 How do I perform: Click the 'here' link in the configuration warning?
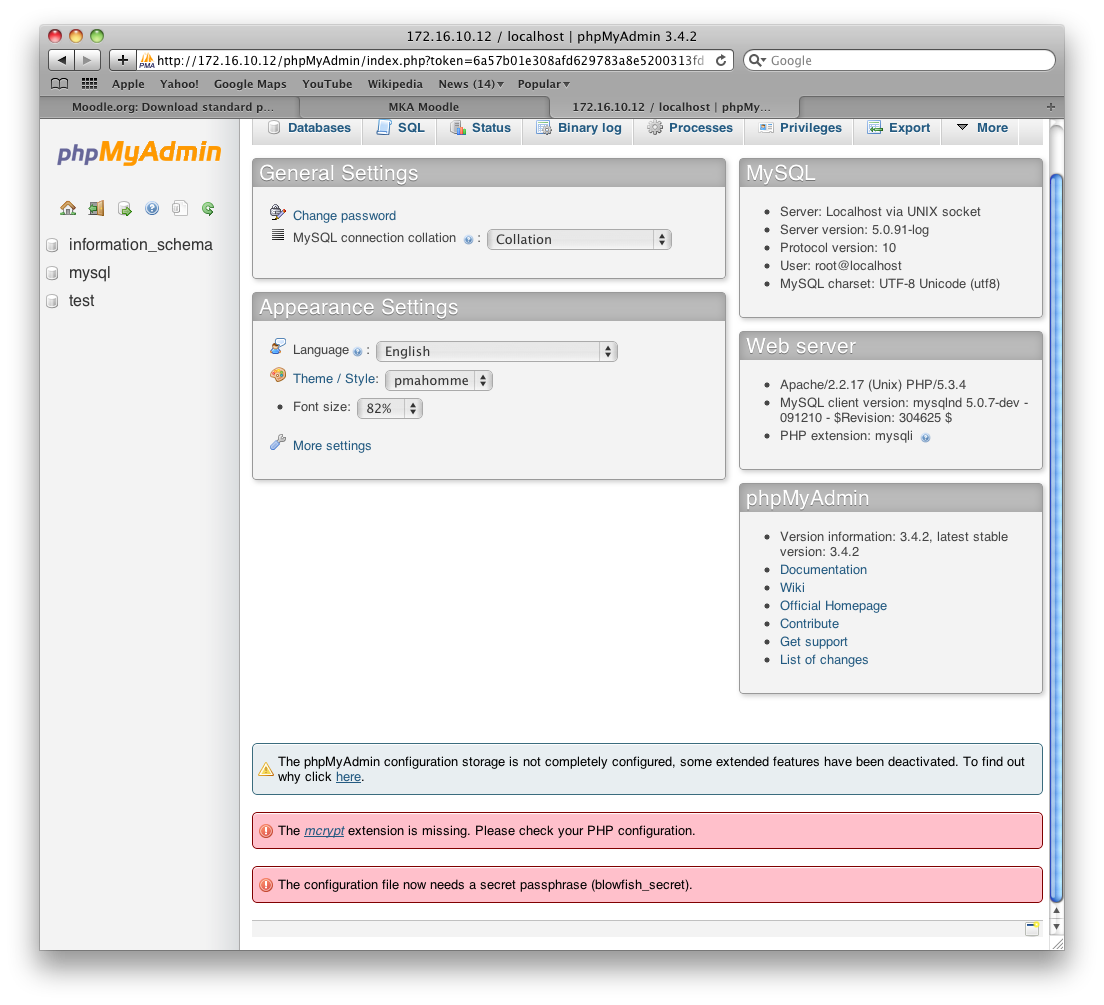[x=349, y=778]
